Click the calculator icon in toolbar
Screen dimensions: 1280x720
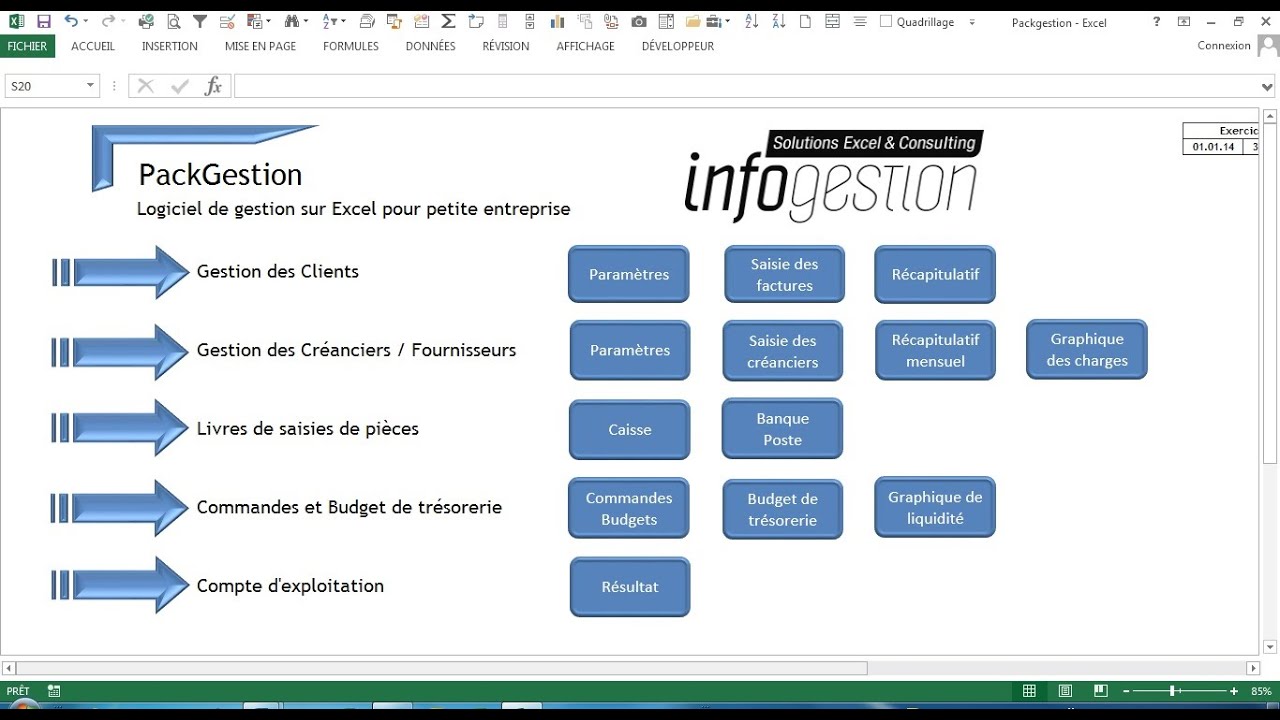click(x=502, y=22)
